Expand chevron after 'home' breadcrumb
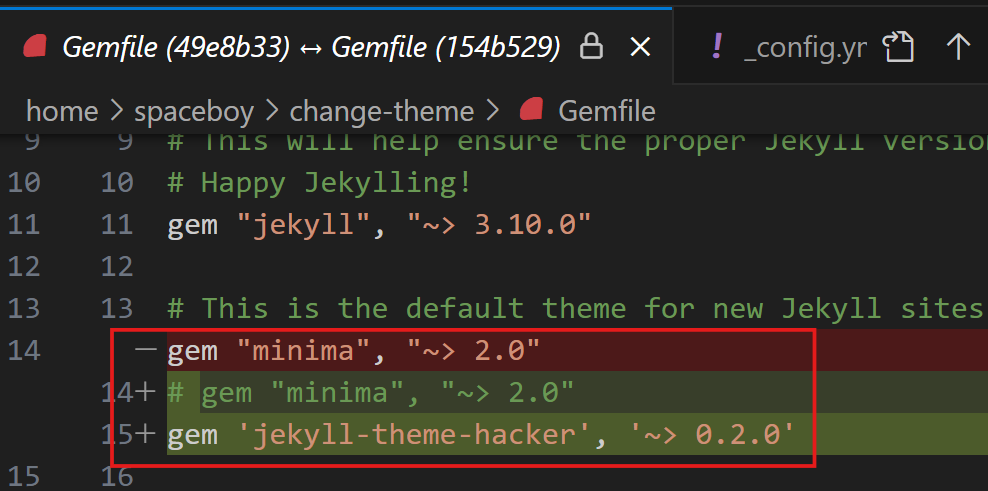The height and width of the screenshot is (491, 988). click(x=117, y=112)
